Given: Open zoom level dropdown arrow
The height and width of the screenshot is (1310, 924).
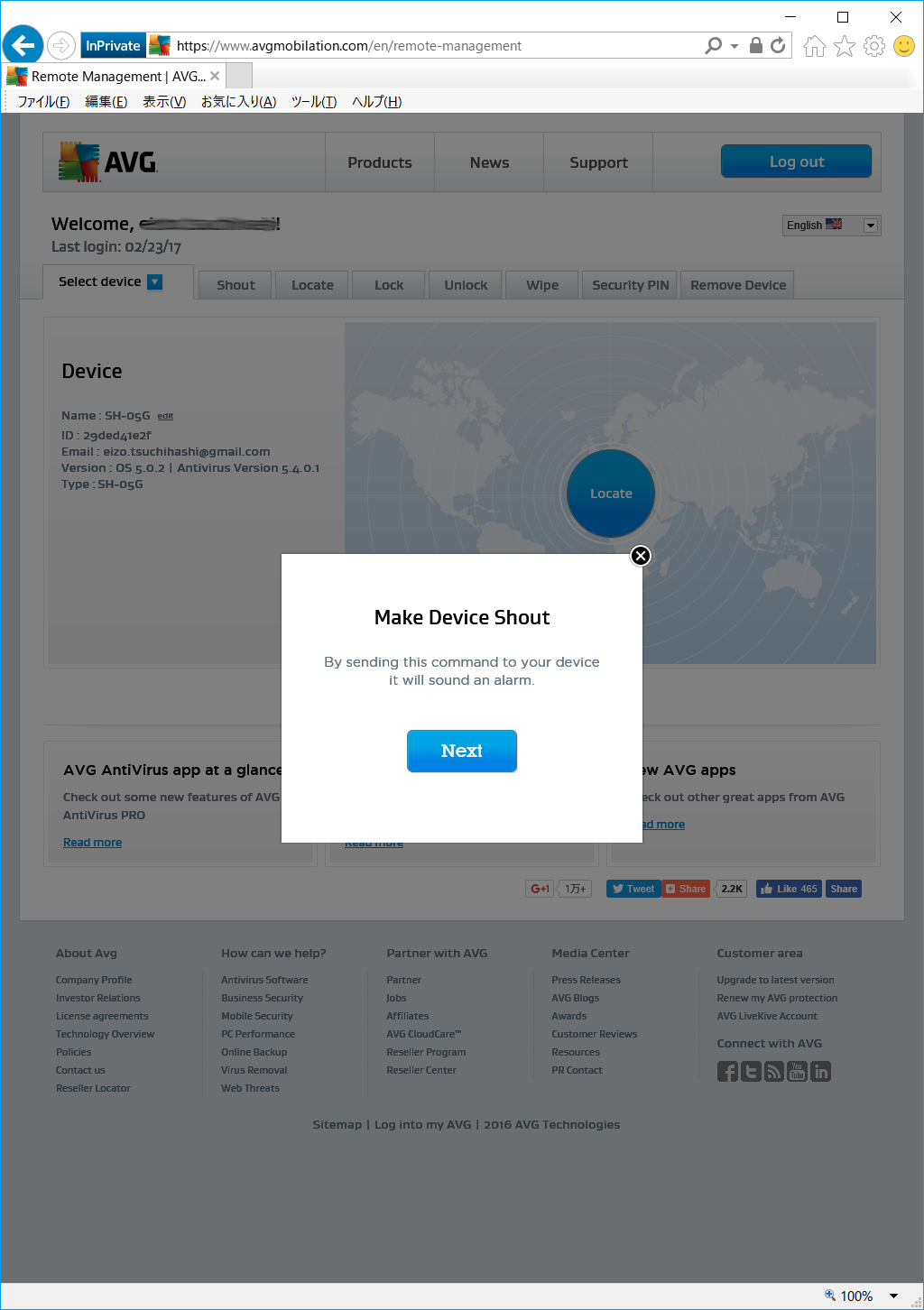Looking at the screenshot, I should click(893, 1296).
